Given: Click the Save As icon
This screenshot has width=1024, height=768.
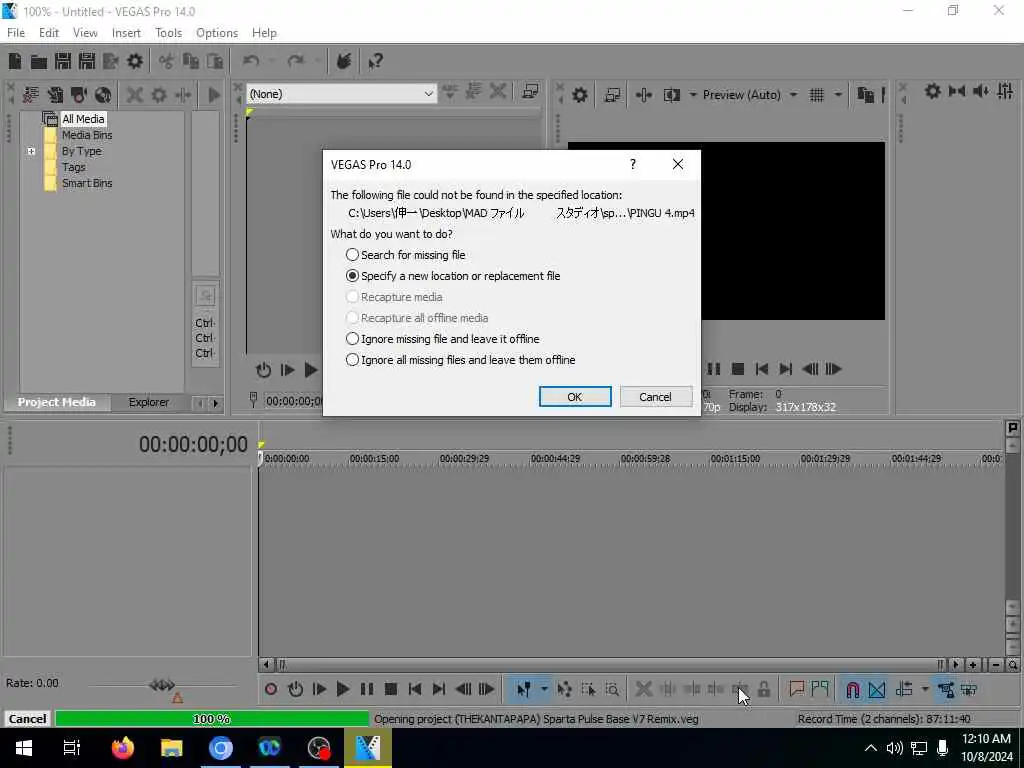Looking at the screenshot, I should (x=87, y=61).
